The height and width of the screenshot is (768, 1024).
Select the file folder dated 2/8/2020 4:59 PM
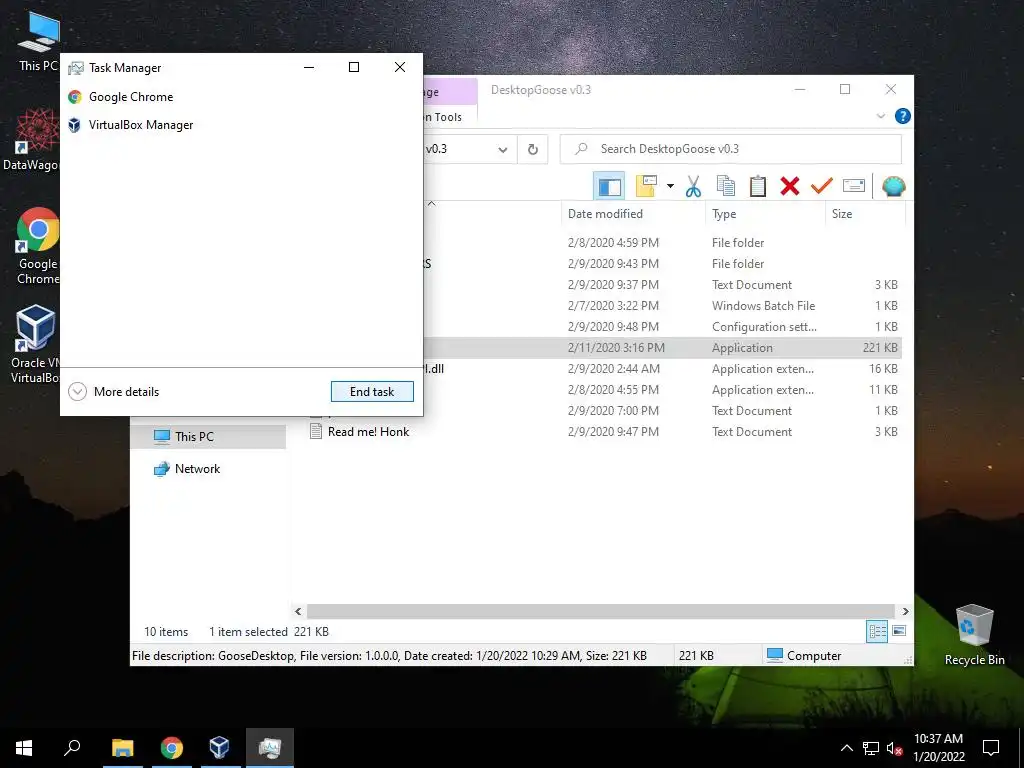tap(662, 242)
